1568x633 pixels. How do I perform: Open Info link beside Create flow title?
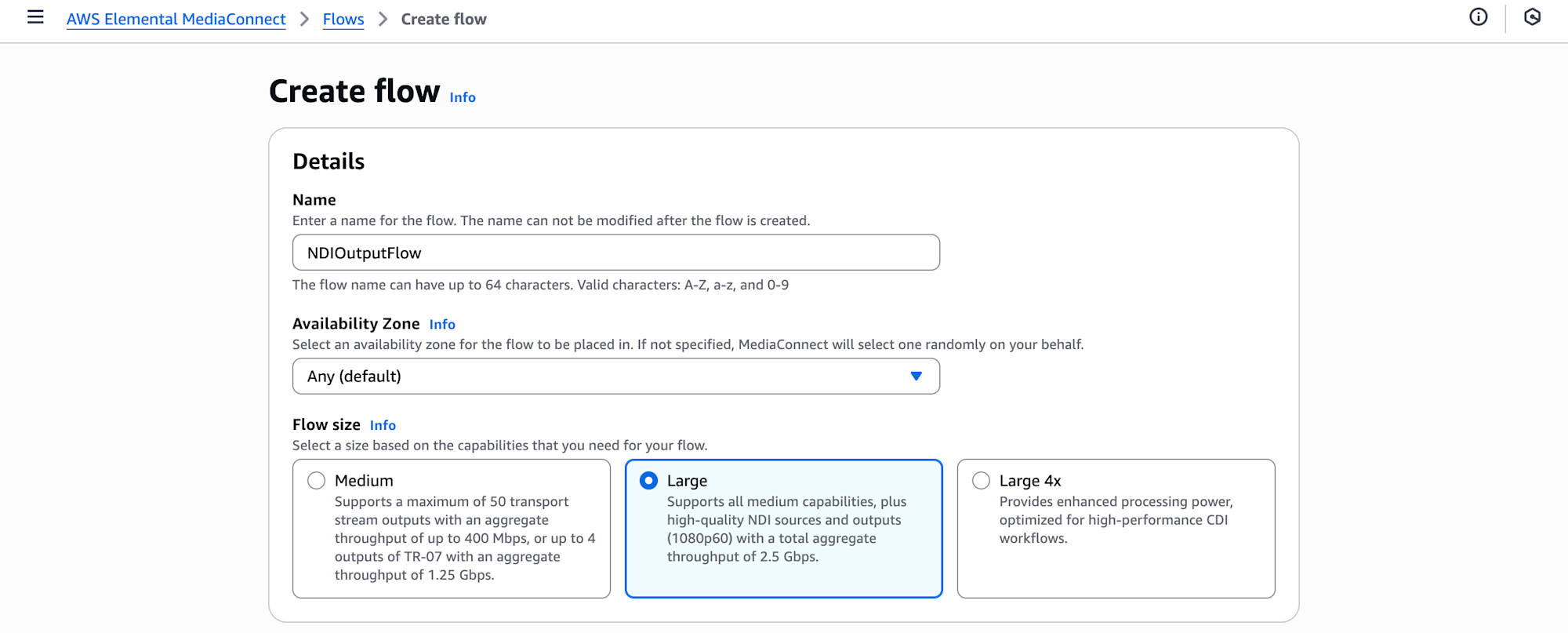[x=463, y=97]
